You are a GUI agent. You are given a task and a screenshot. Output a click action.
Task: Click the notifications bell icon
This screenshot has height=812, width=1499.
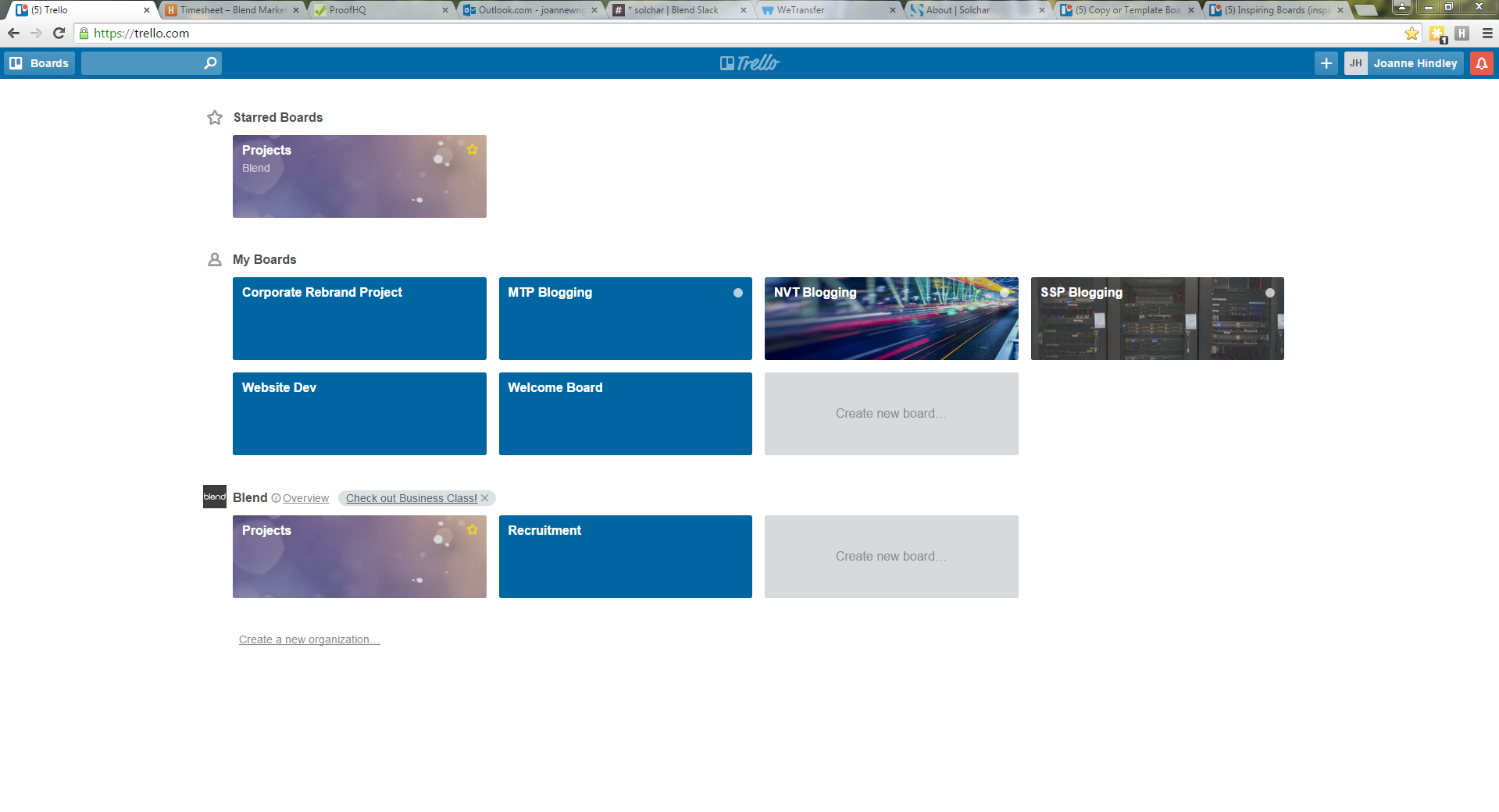point(1481,63)
